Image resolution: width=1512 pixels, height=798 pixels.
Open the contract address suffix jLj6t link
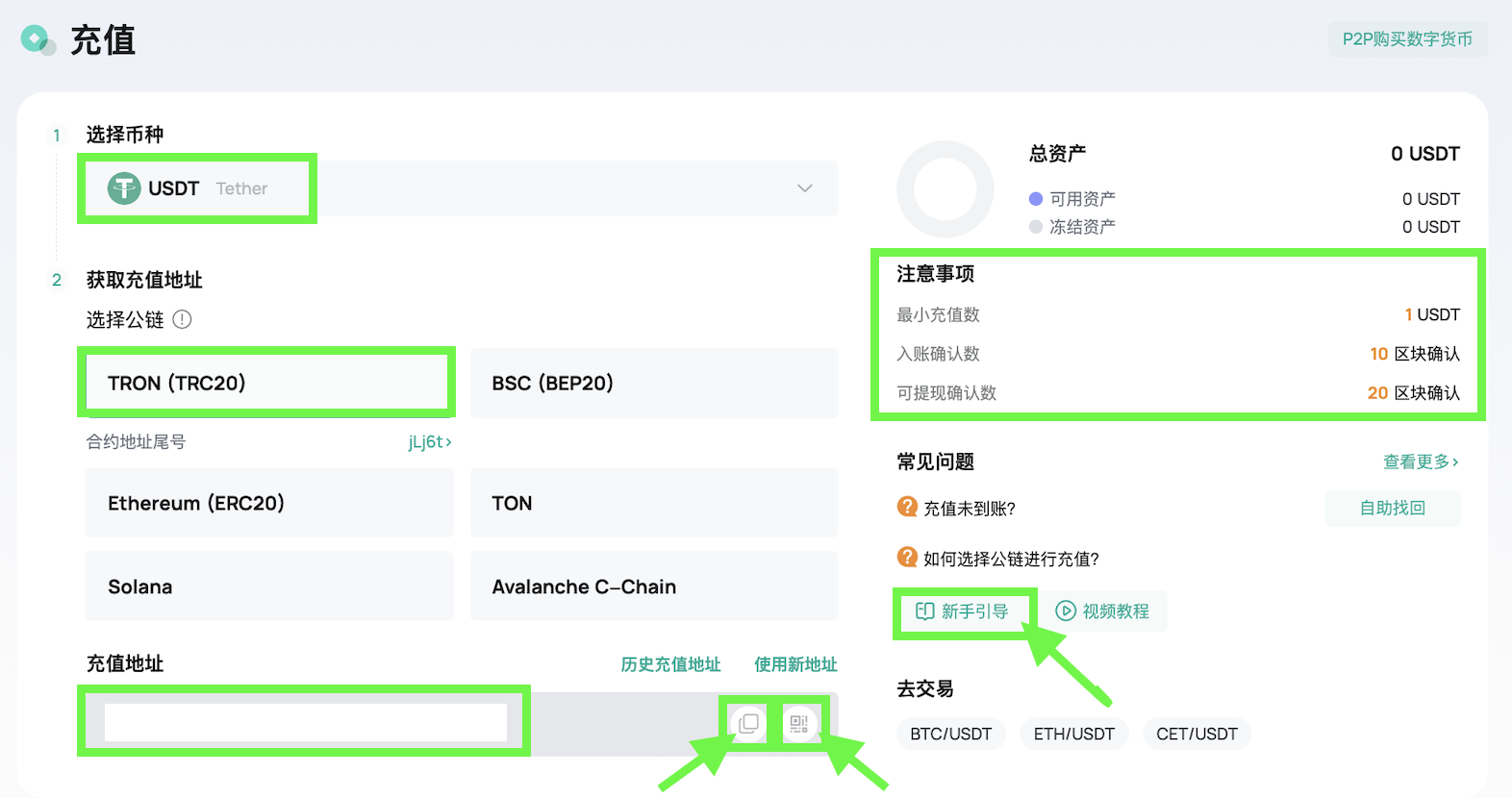click(430, 442)
